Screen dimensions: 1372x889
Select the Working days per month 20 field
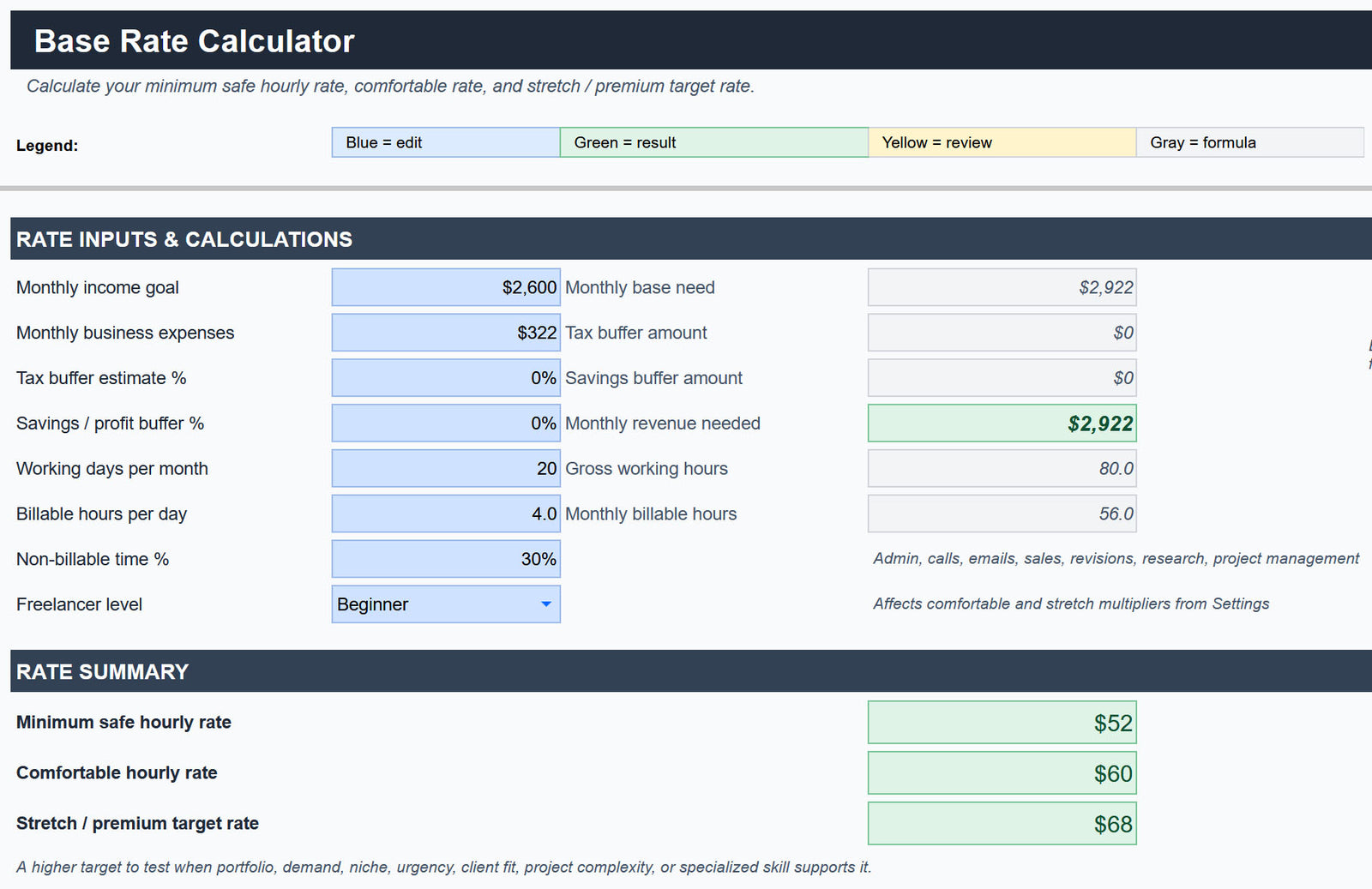pos(446,469)
